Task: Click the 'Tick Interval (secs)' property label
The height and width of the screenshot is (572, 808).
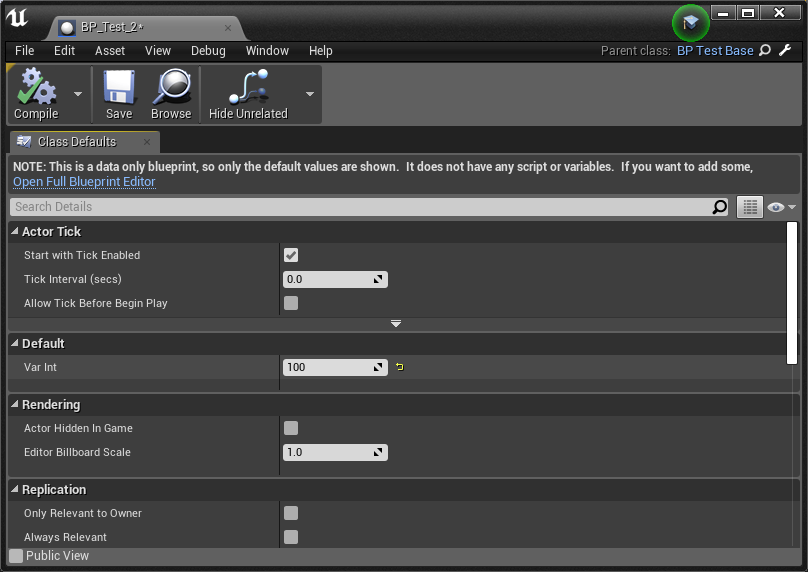Action: point(73,279)
